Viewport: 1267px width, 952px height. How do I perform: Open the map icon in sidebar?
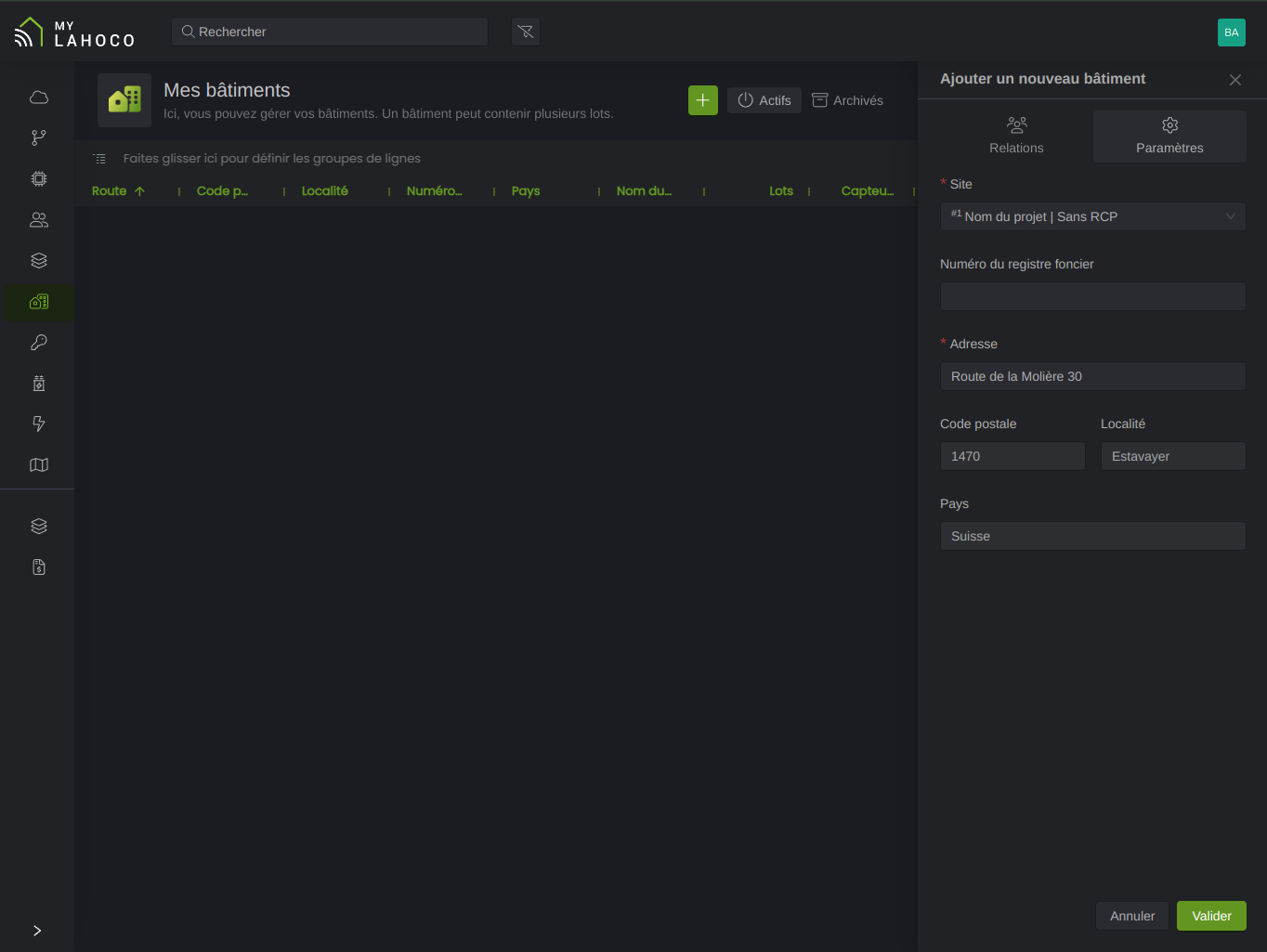[39, 465]
